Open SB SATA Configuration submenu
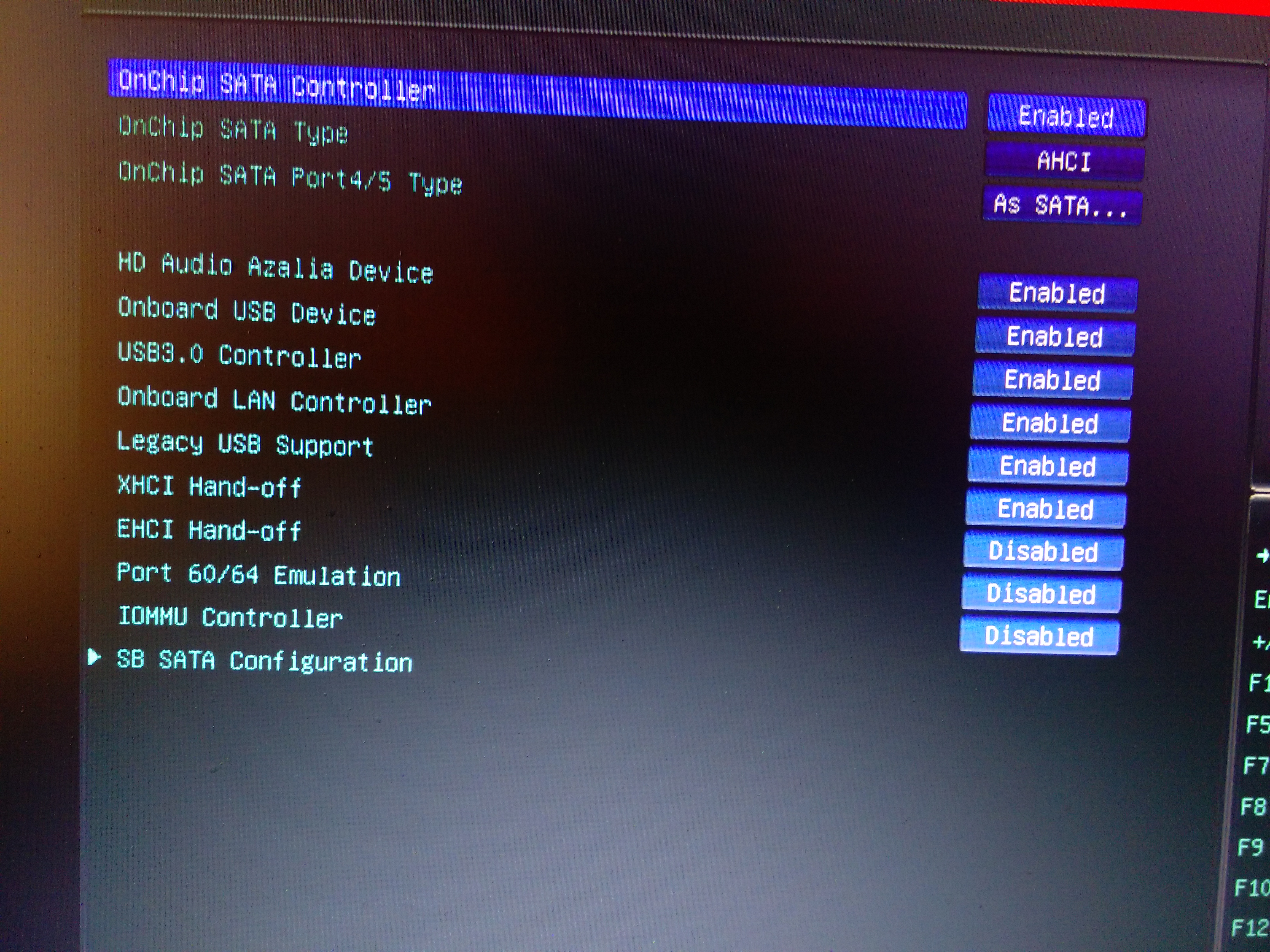This screenshot has width=1270, height=952. (x=264, y=661)
